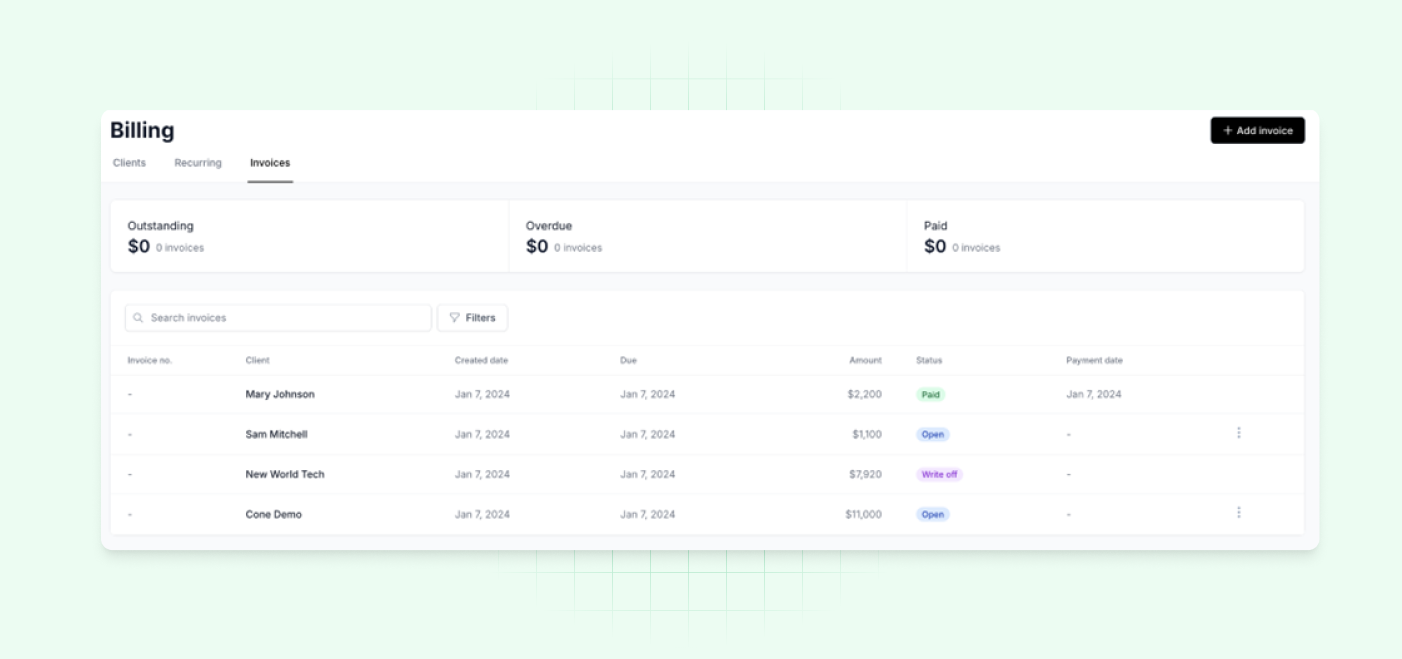Open the three-dot menu on Sam Mitchell's row
Viewport: 1402px width, 659px height.
pos(1238,433)
